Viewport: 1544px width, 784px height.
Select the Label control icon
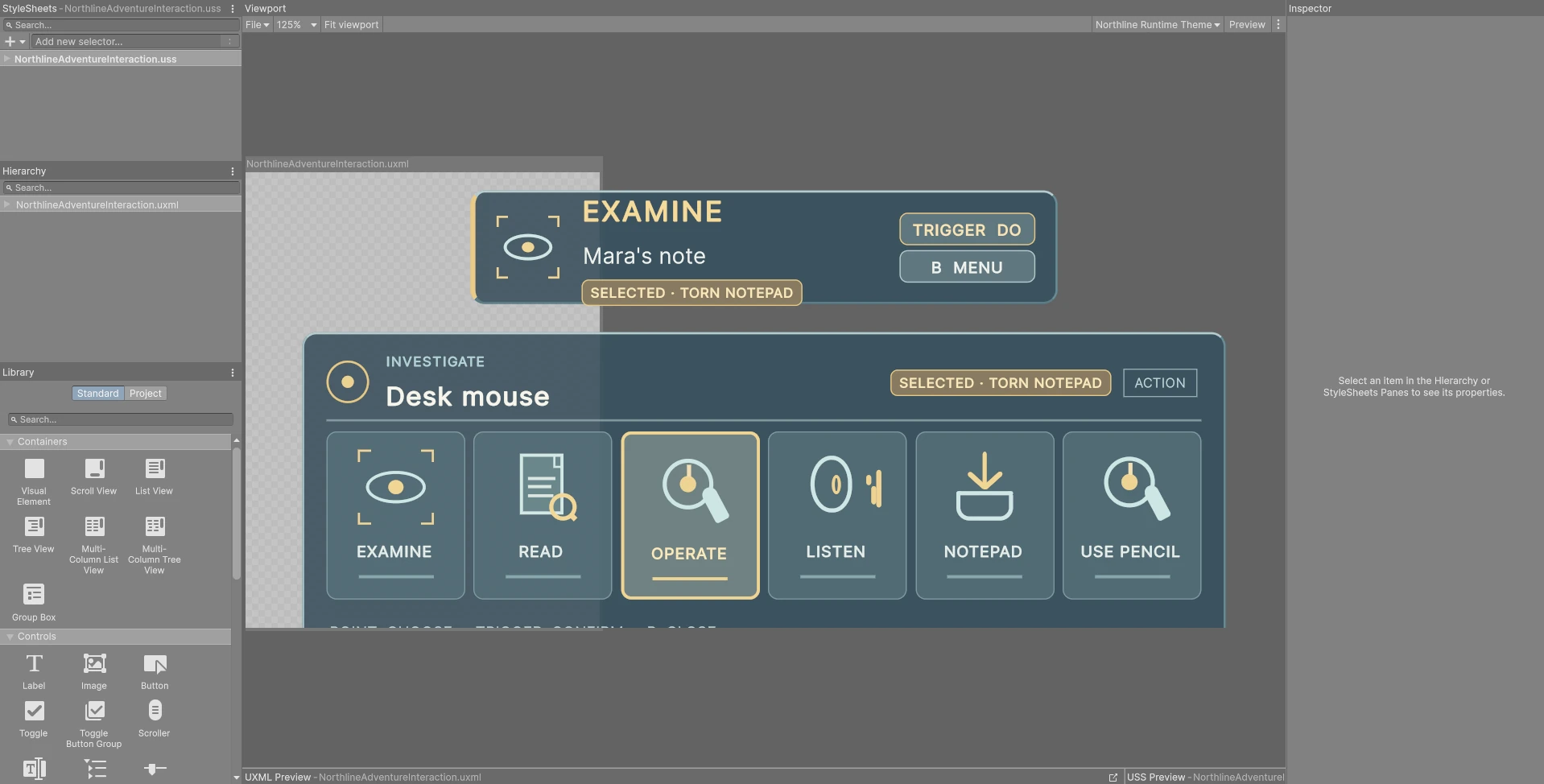click(34, 663)
